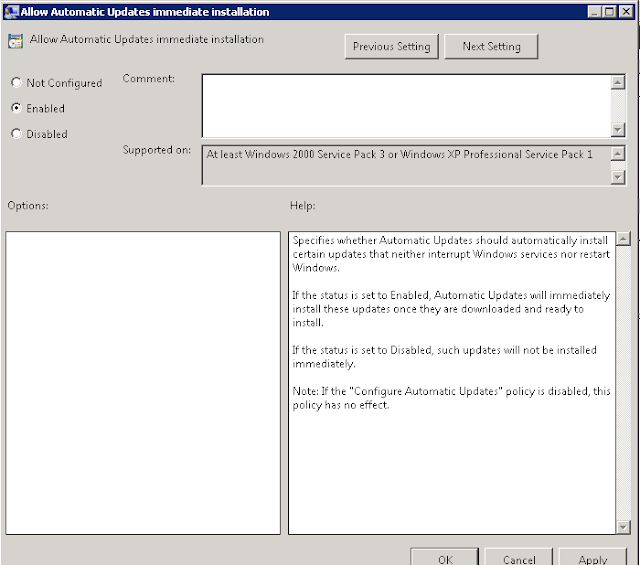Click the policy setting icon beside heading
Screen dimensions: 640x565
(x=16, y=41)
